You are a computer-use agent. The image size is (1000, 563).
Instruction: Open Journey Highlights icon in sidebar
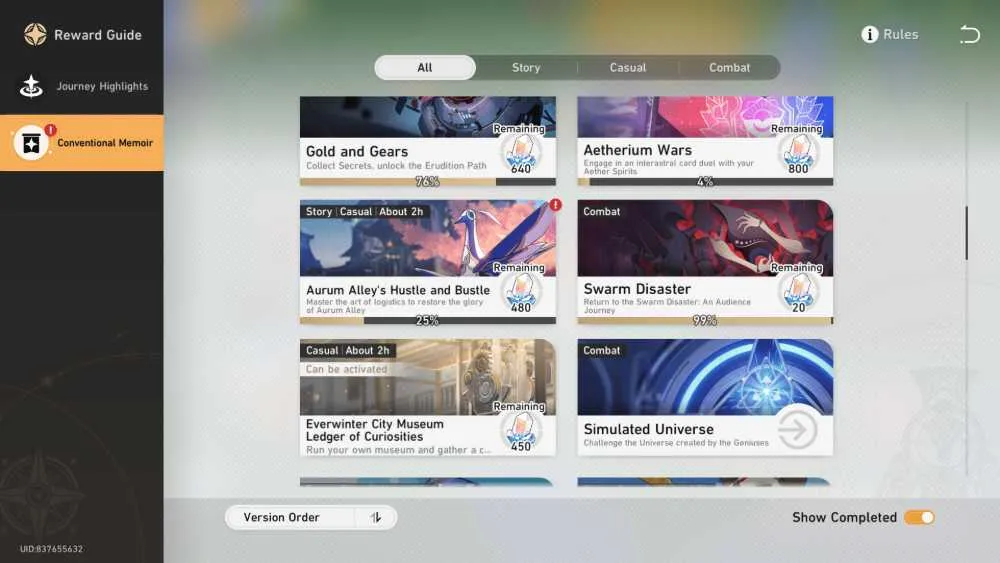[31, 86]
